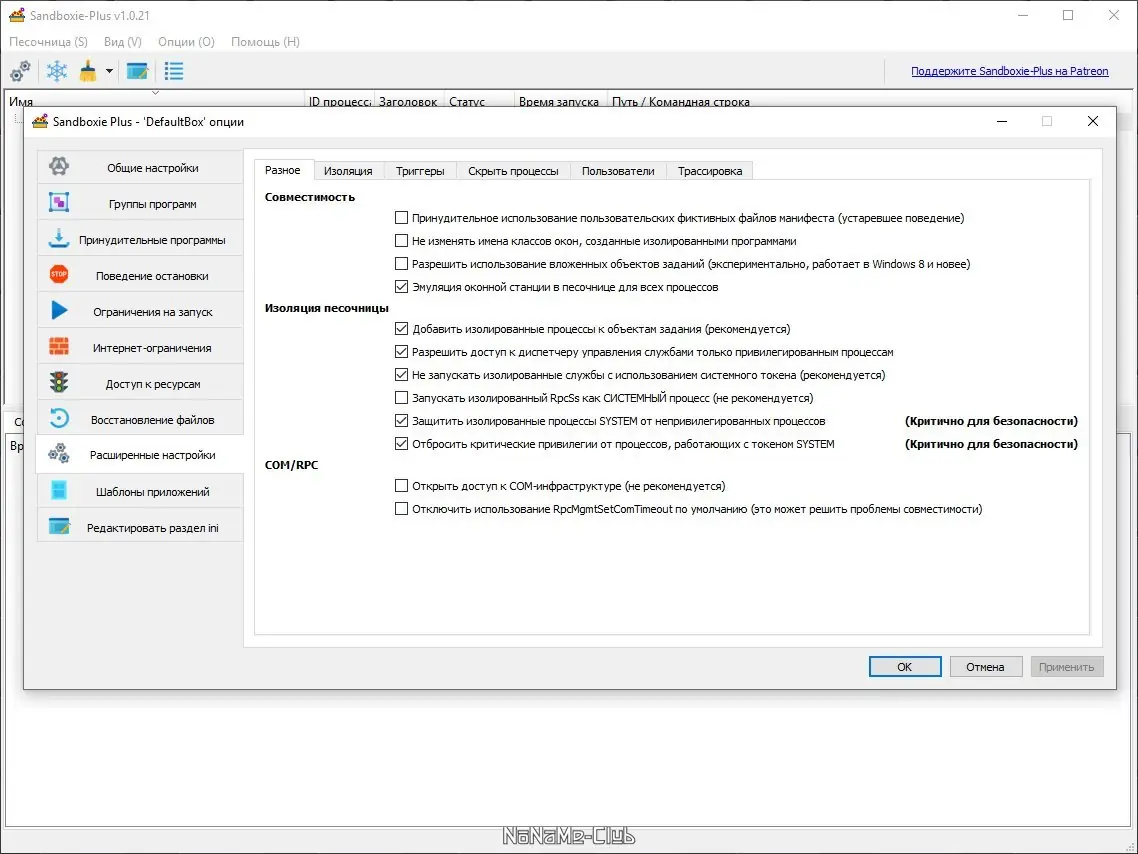Switch to the Пользователи tab
Image resolution: width=1138 pixels, height=854 pixels.
(x=618, y=171)
